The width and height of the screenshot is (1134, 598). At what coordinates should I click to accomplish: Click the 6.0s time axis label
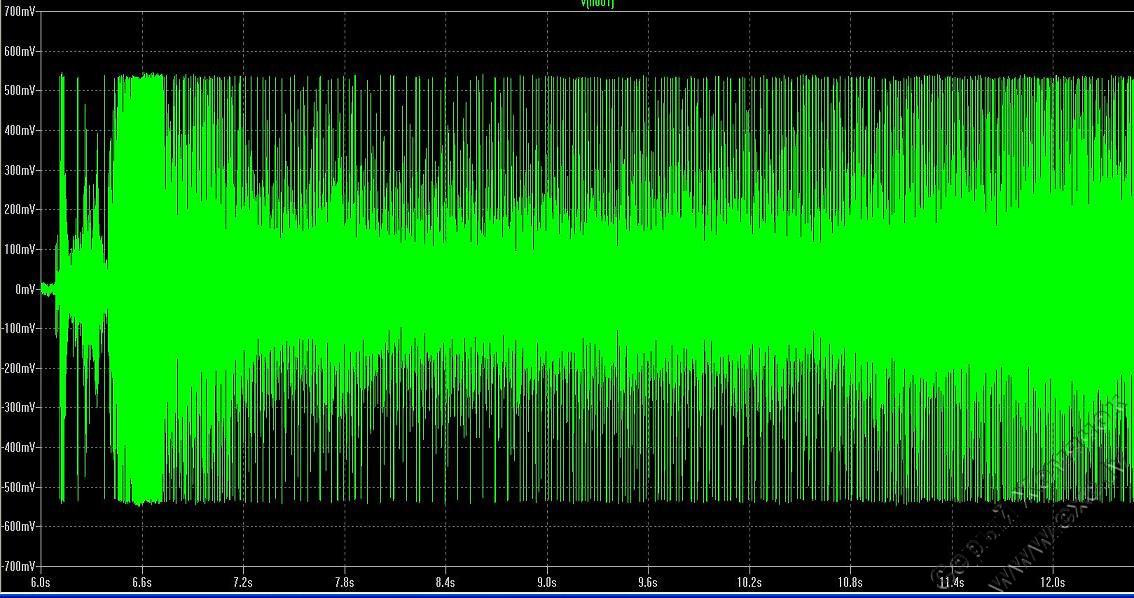40,581
